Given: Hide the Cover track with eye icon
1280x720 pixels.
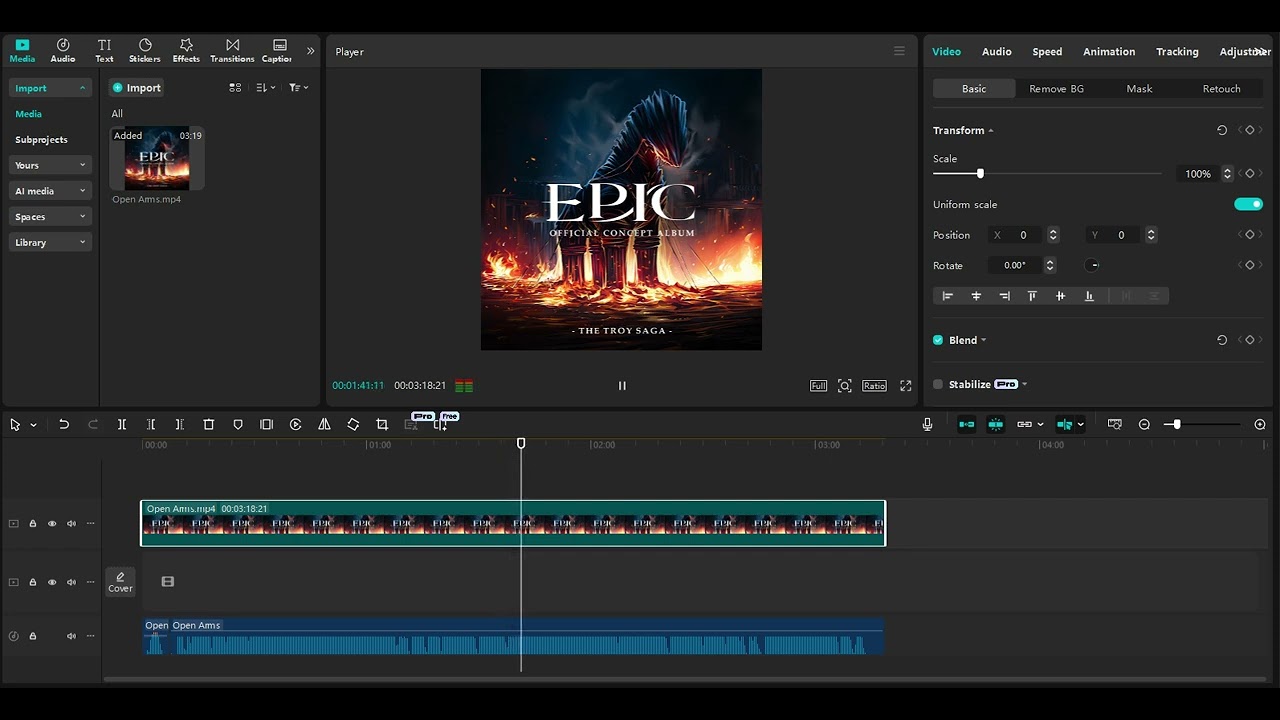Looking at the screenshot, I should point(52,582).
